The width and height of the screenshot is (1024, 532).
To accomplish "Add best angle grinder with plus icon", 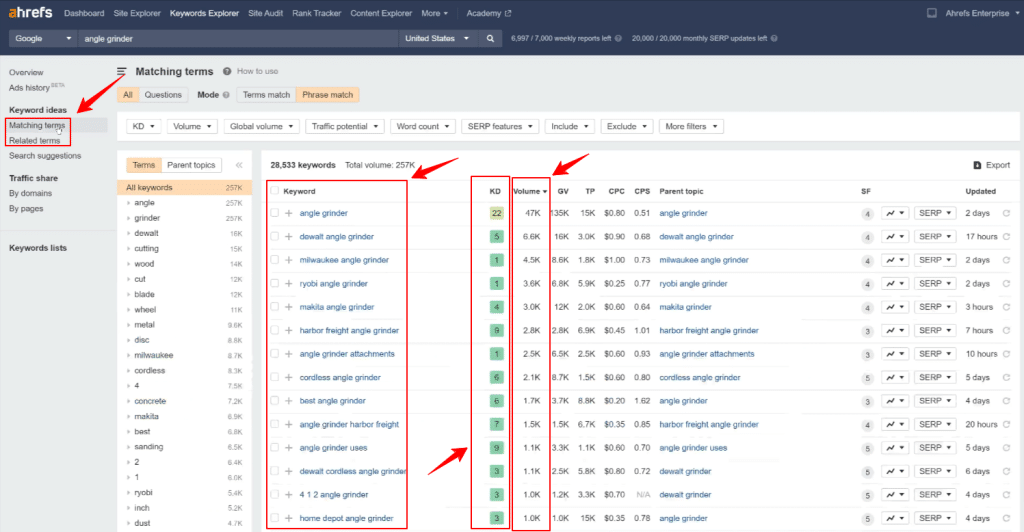I will pyautogui.click(x=289, y=401).
